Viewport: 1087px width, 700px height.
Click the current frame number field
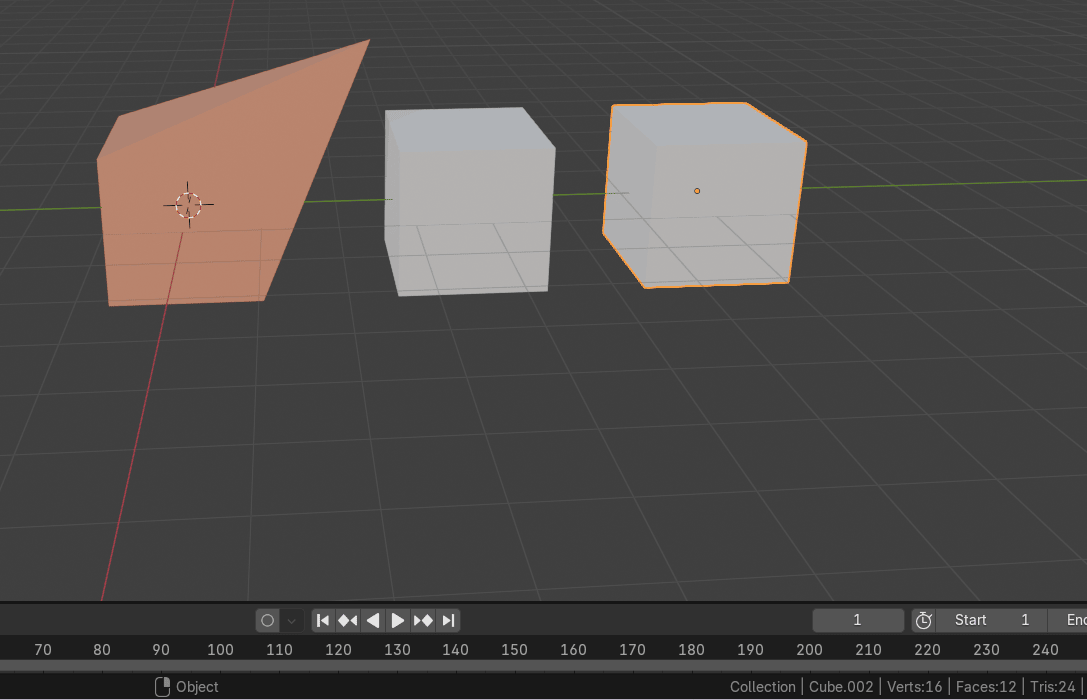[x=857, y=620]
